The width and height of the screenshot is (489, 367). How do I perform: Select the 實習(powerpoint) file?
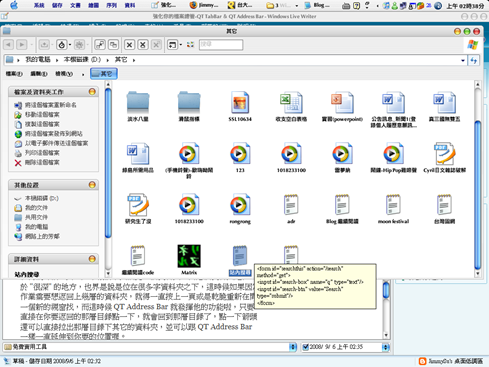coord(342,107)
